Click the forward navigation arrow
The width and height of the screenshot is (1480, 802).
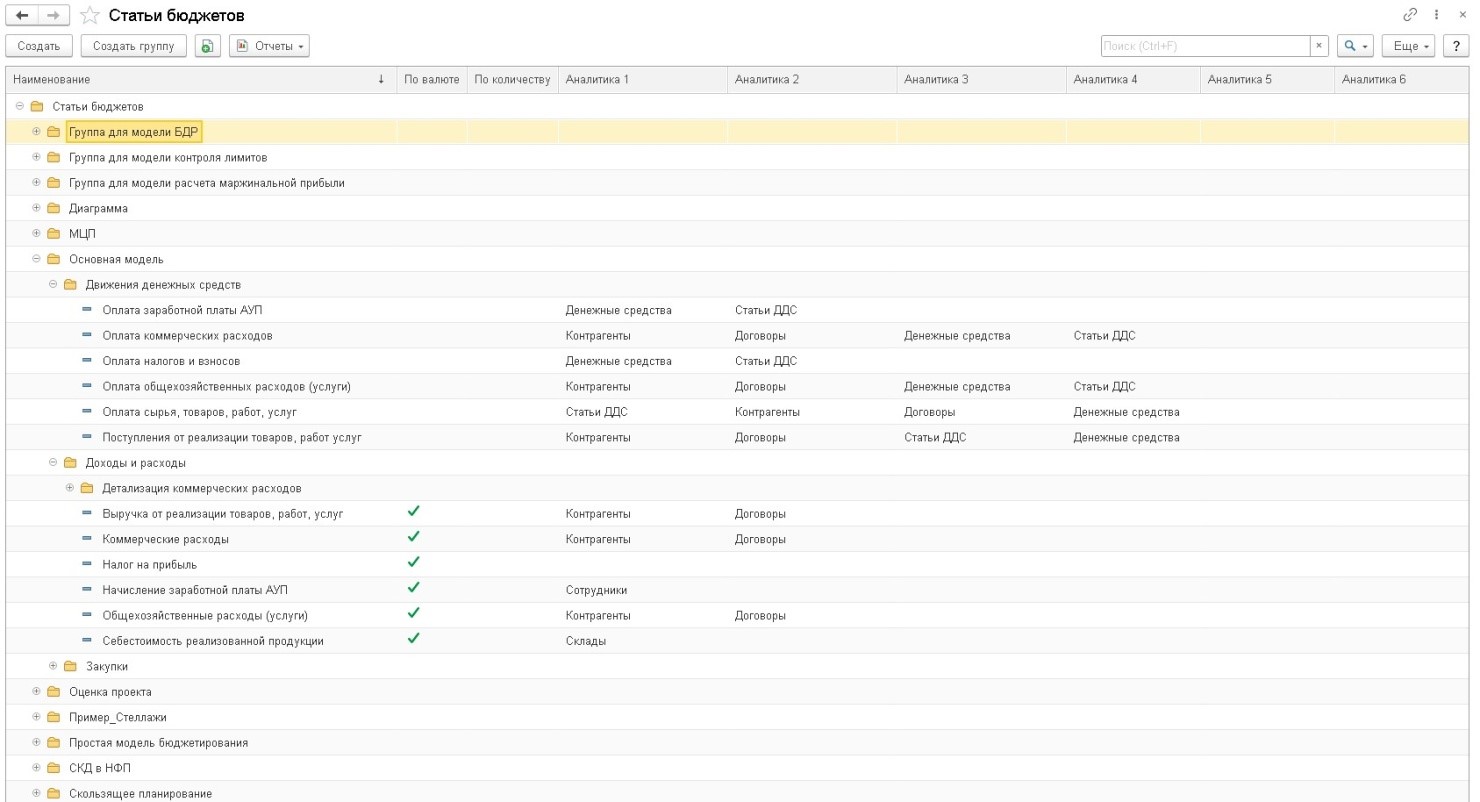click(52, 16)
